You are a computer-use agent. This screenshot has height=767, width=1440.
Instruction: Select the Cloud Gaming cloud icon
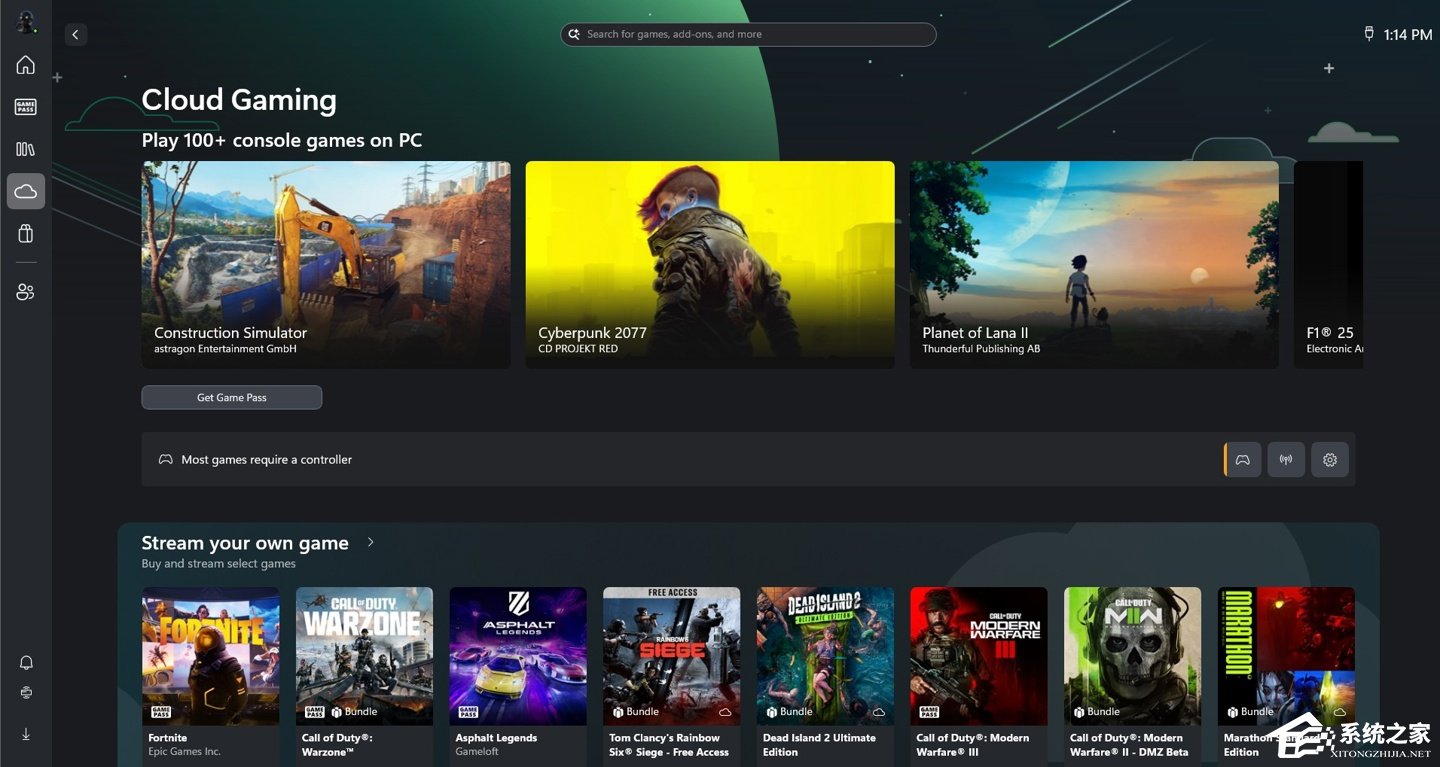pyautogui.click(x=26, y=191)
